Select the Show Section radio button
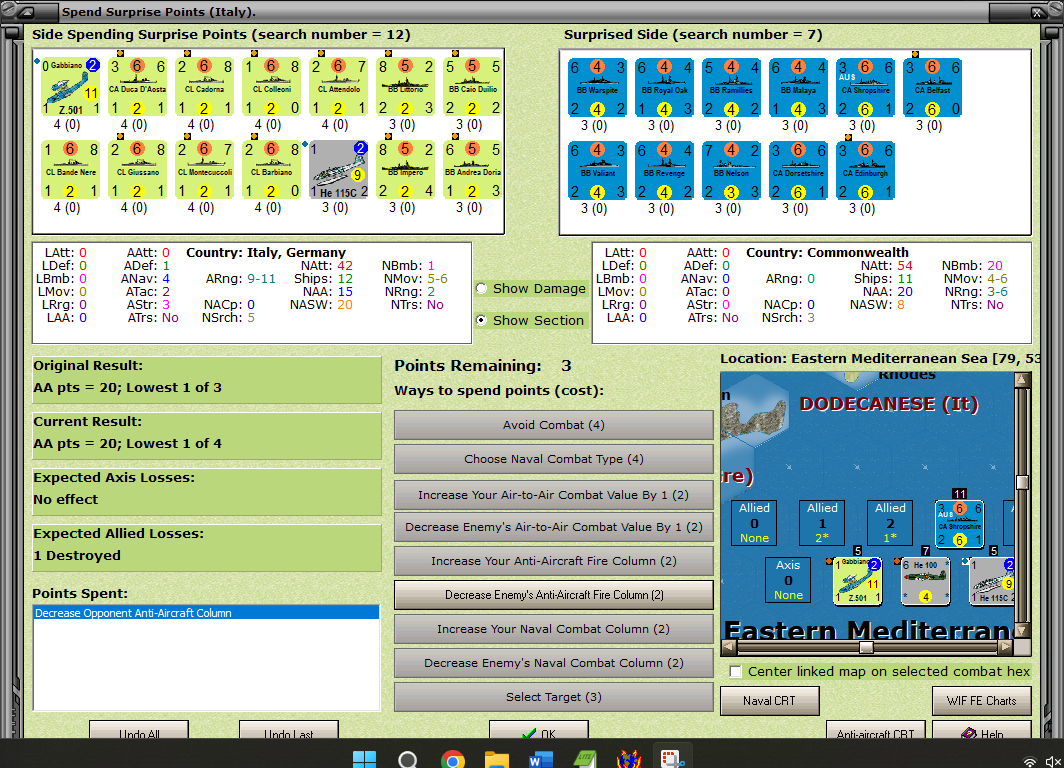The height and width of the screenshot is (768, 1064). pos(482,320)
